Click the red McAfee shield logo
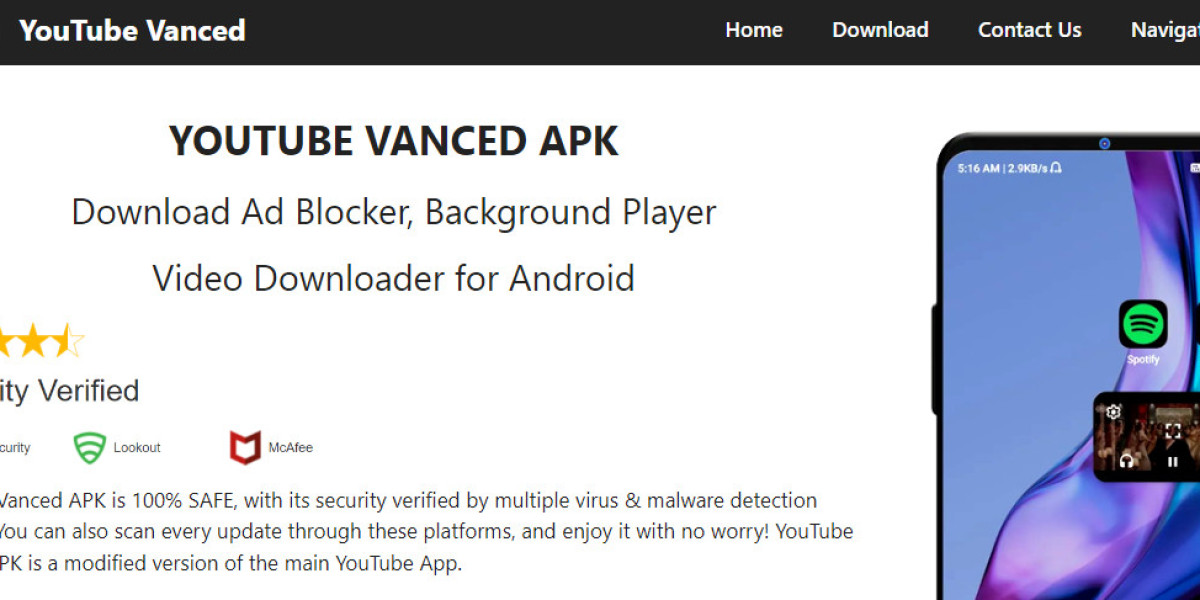 [x=245, y=448]
